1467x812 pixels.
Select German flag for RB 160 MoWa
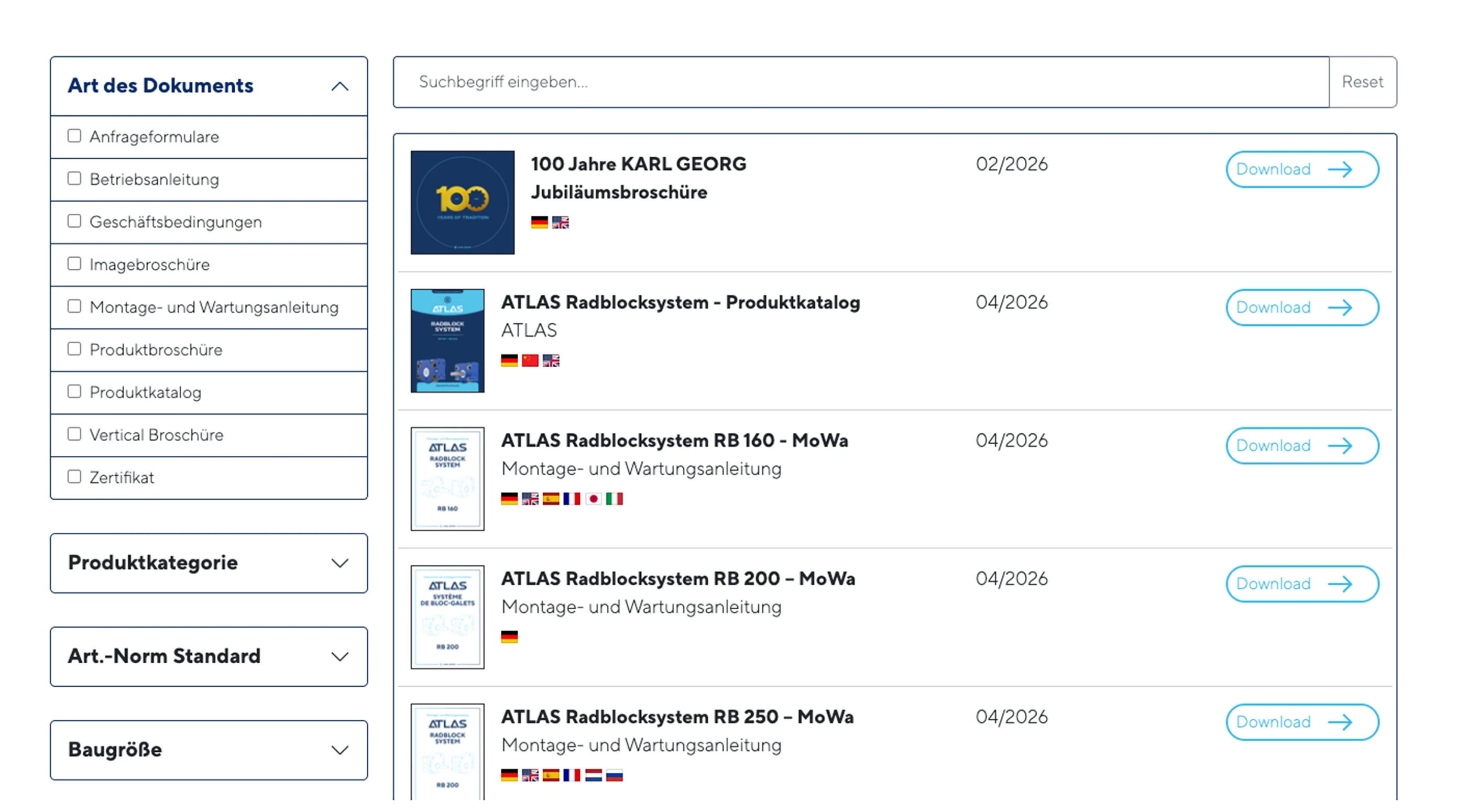pyautogui.click(x=509, y=499)
